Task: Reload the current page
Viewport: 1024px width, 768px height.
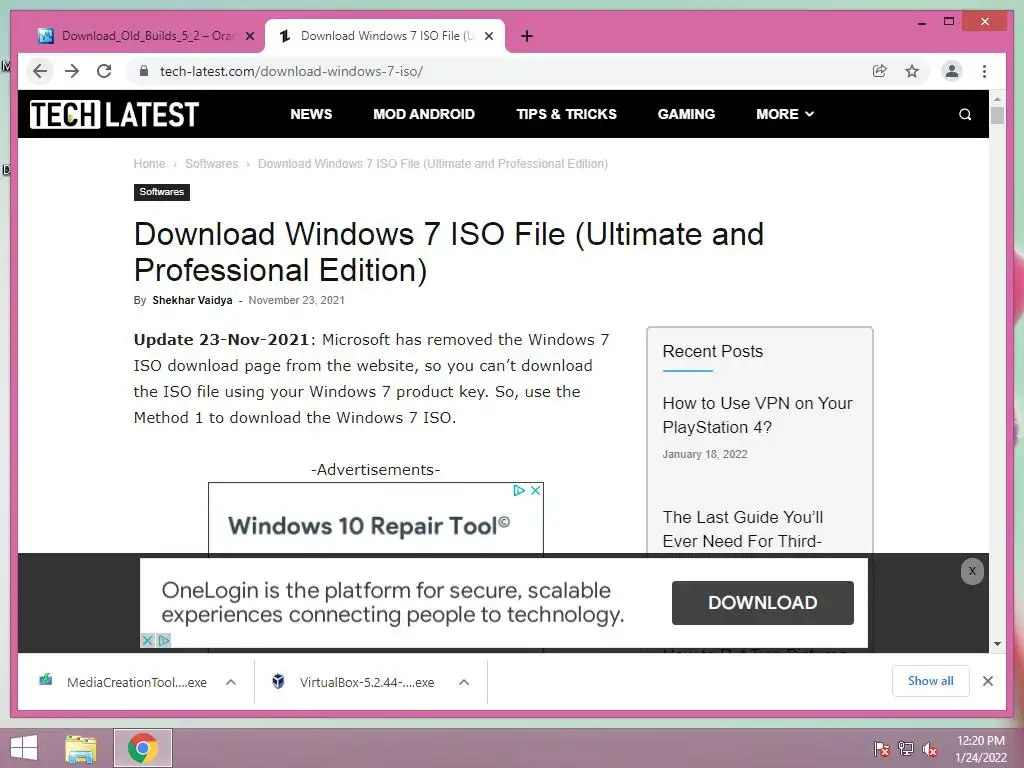Action: coord(104,71)
